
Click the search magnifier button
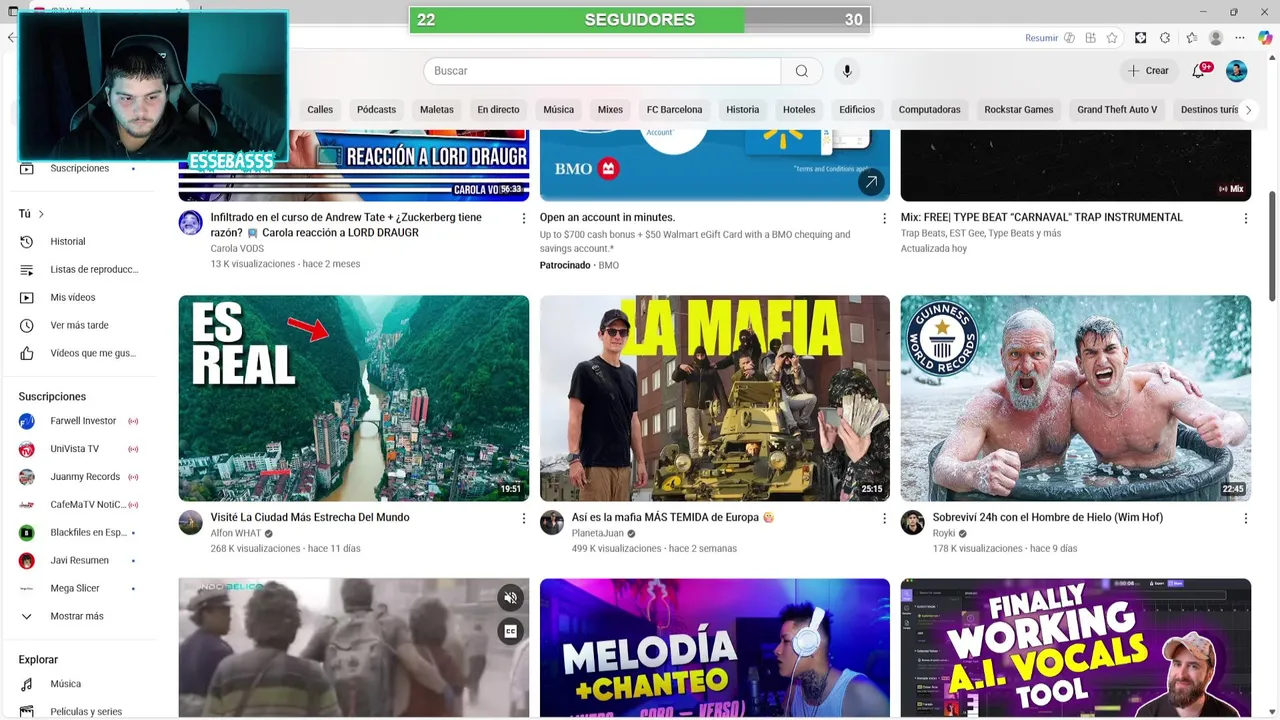coord(802,71)
